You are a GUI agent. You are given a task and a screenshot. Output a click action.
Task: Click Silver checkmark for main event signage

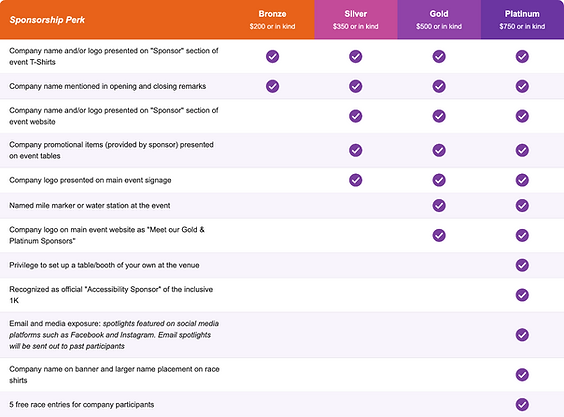point(355,180)
